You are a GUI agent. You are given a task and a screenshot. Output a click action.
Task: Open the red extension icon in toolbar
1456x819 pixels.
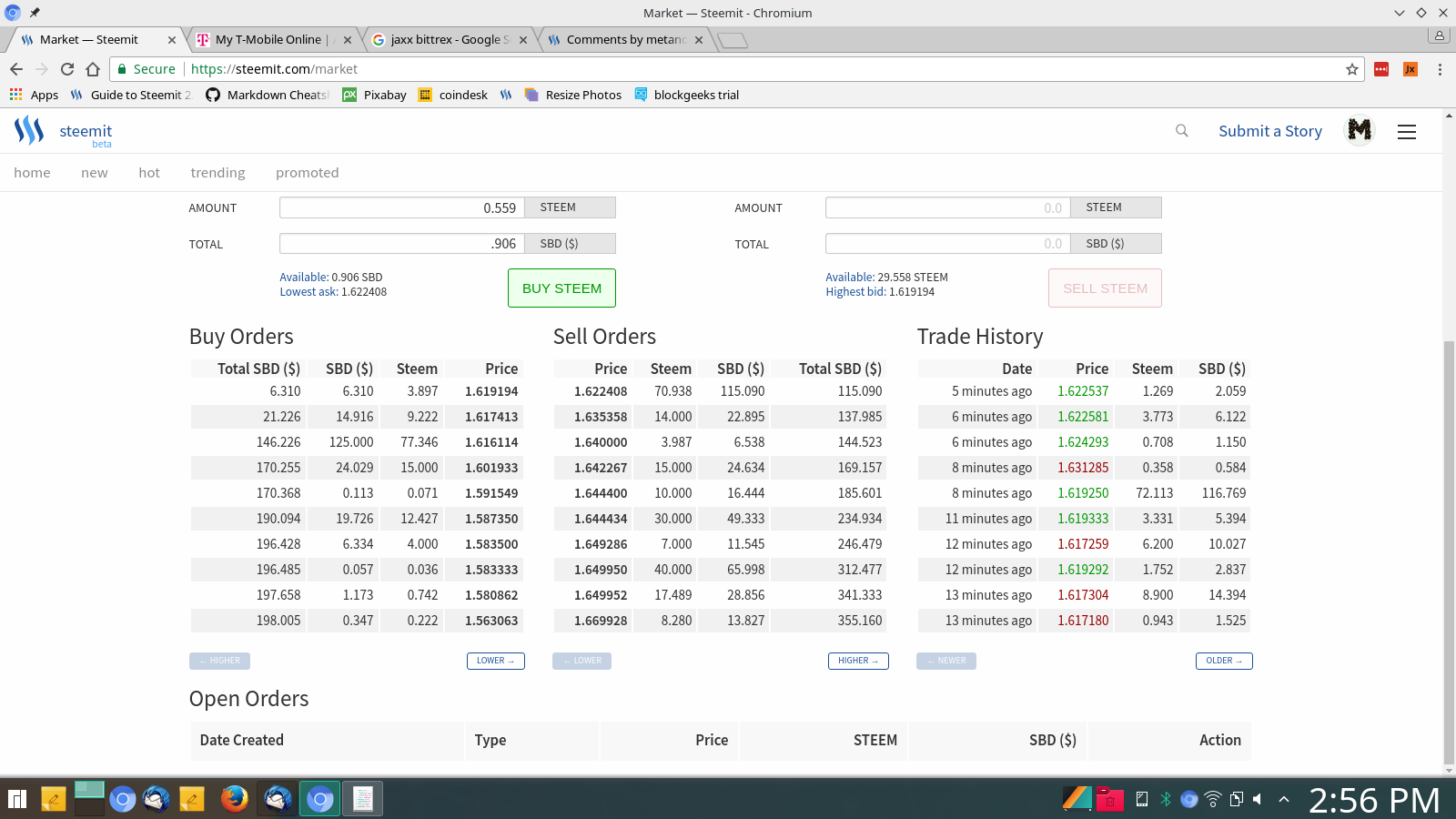(1381, 69)
